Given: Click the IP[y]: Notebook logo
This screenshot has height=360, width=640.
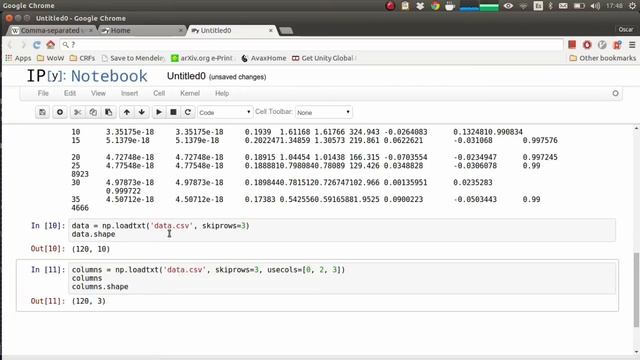Looking at the screenshot, I should point(87,76).
